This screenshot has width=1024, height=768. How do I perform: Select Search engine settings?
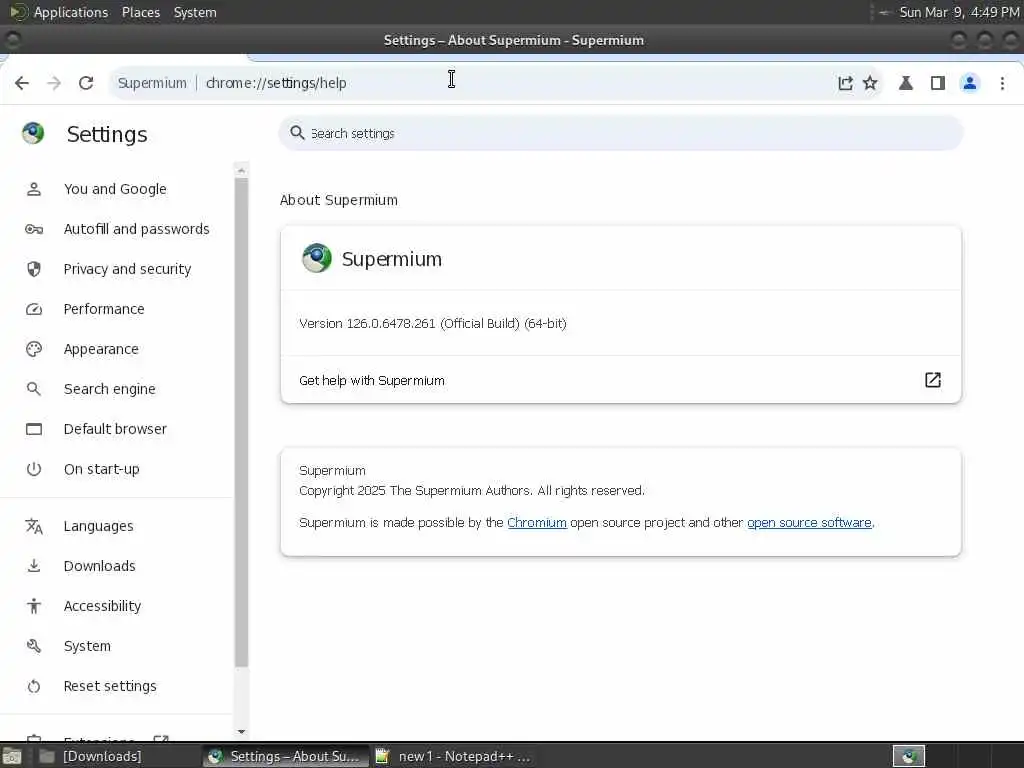click(x=110, y=389)
